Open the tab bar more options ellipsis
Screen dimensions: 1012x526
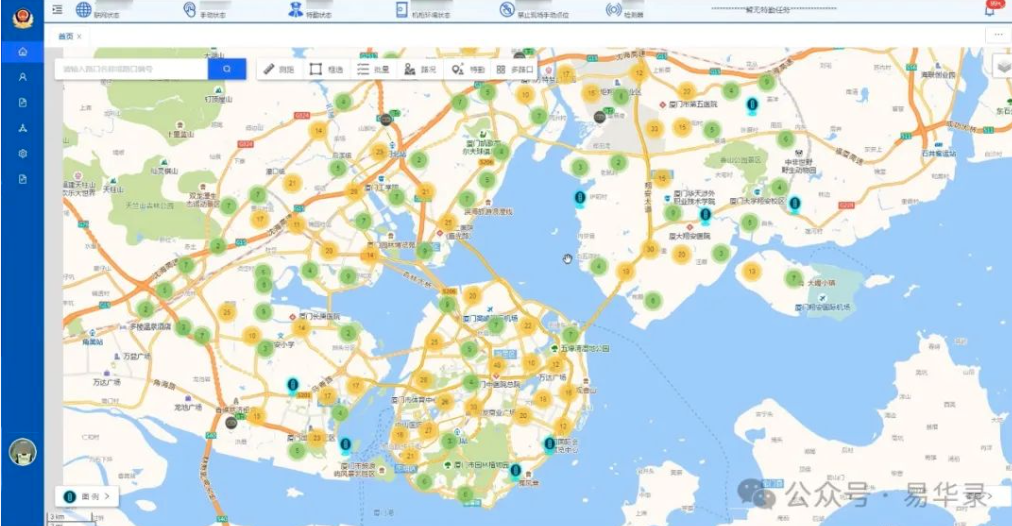point(998,35)
